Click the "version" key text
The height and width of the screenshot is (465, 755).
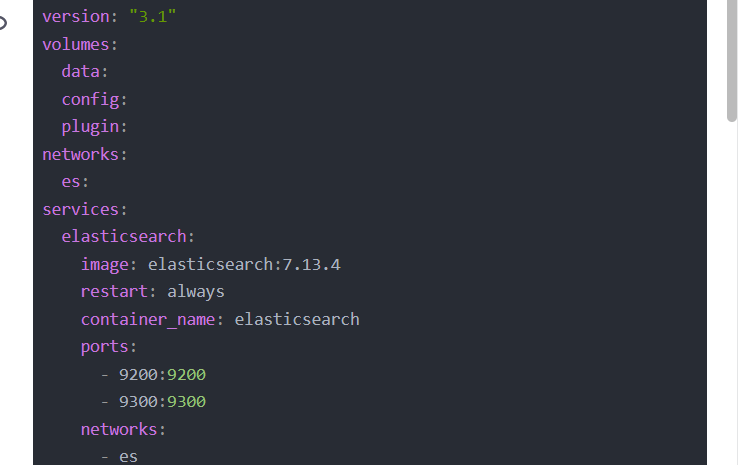click(76, 17)
